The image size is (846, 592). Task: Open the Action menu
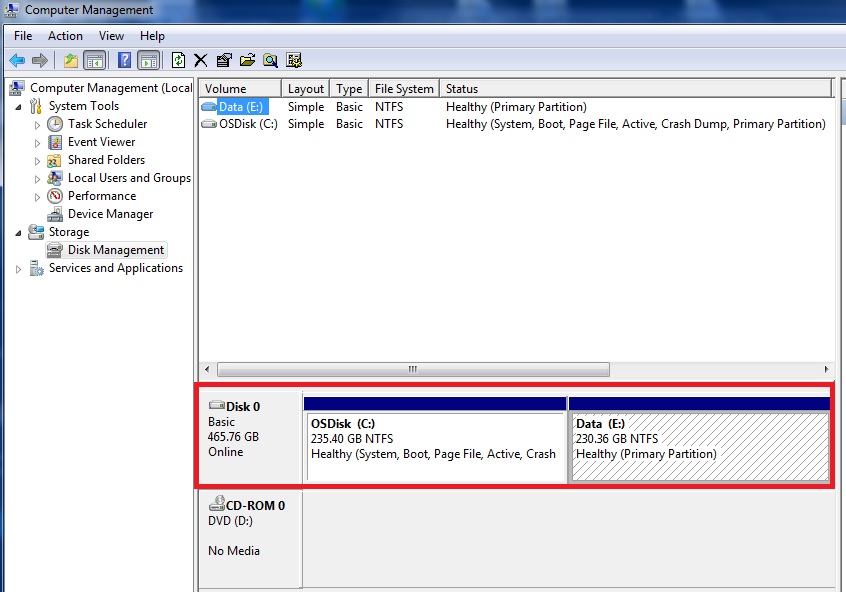click(x=65, y=35)
